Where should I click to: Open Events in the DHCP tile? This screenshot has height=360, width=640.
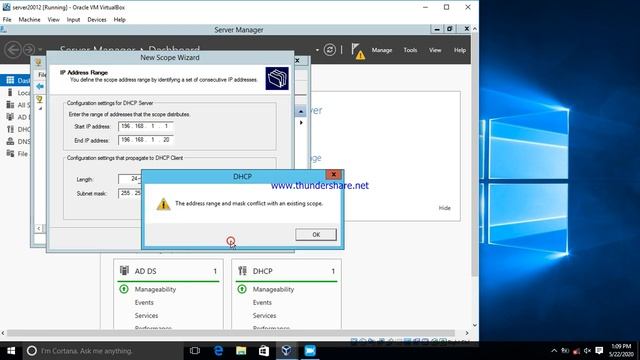coord(262,302)
